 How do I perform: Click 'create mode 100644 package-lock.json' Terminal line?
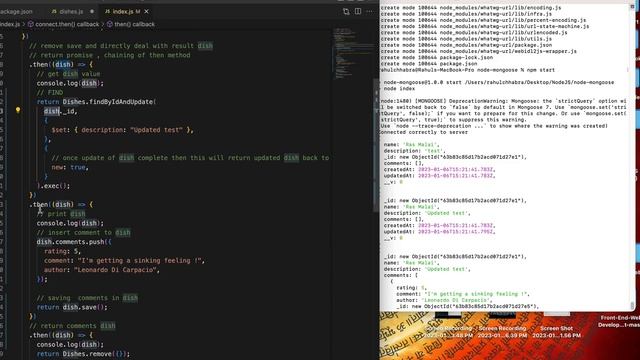pyautogui.click(x=437, y=58)
